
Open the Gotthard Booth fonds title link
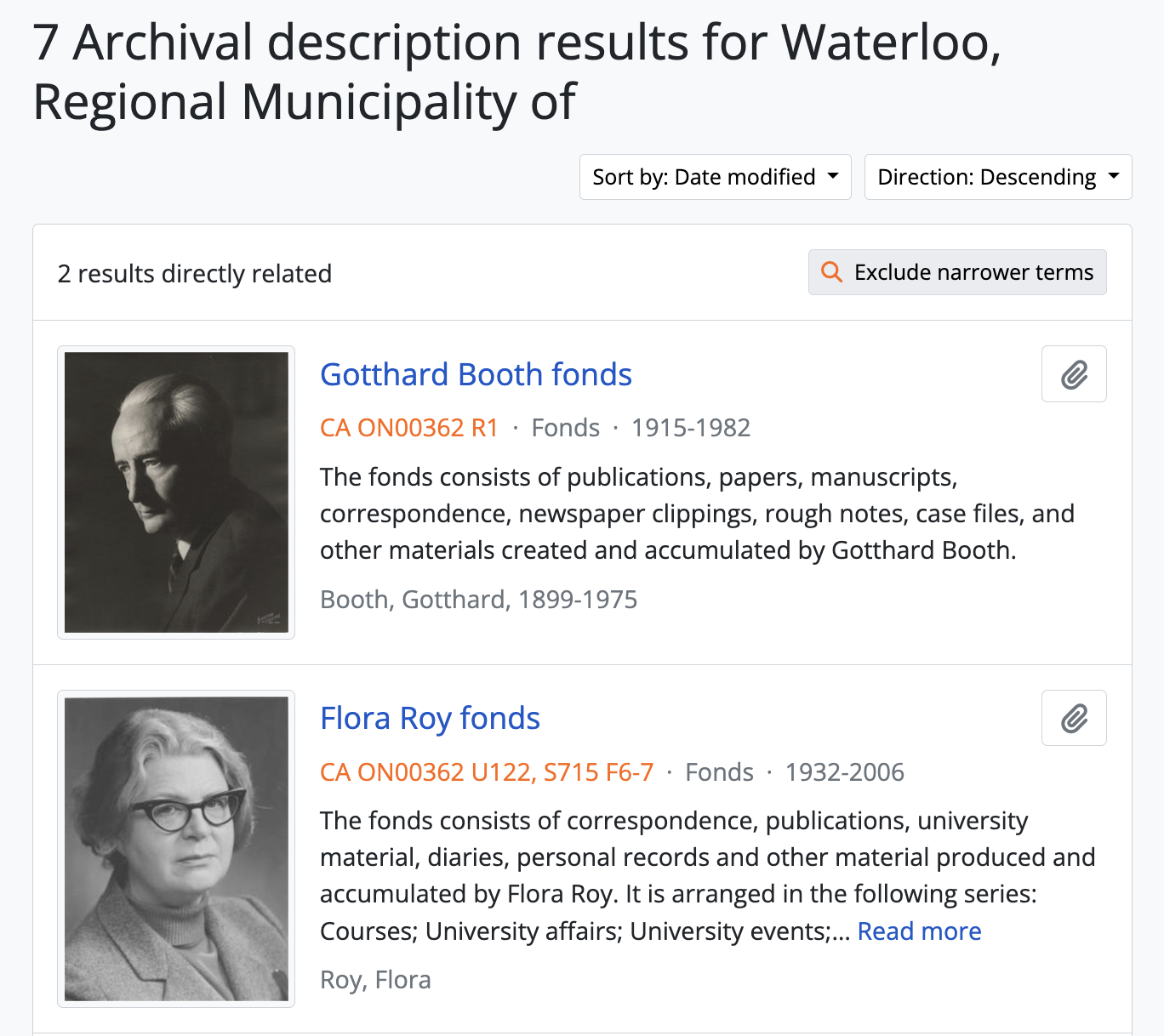(476, 375)
